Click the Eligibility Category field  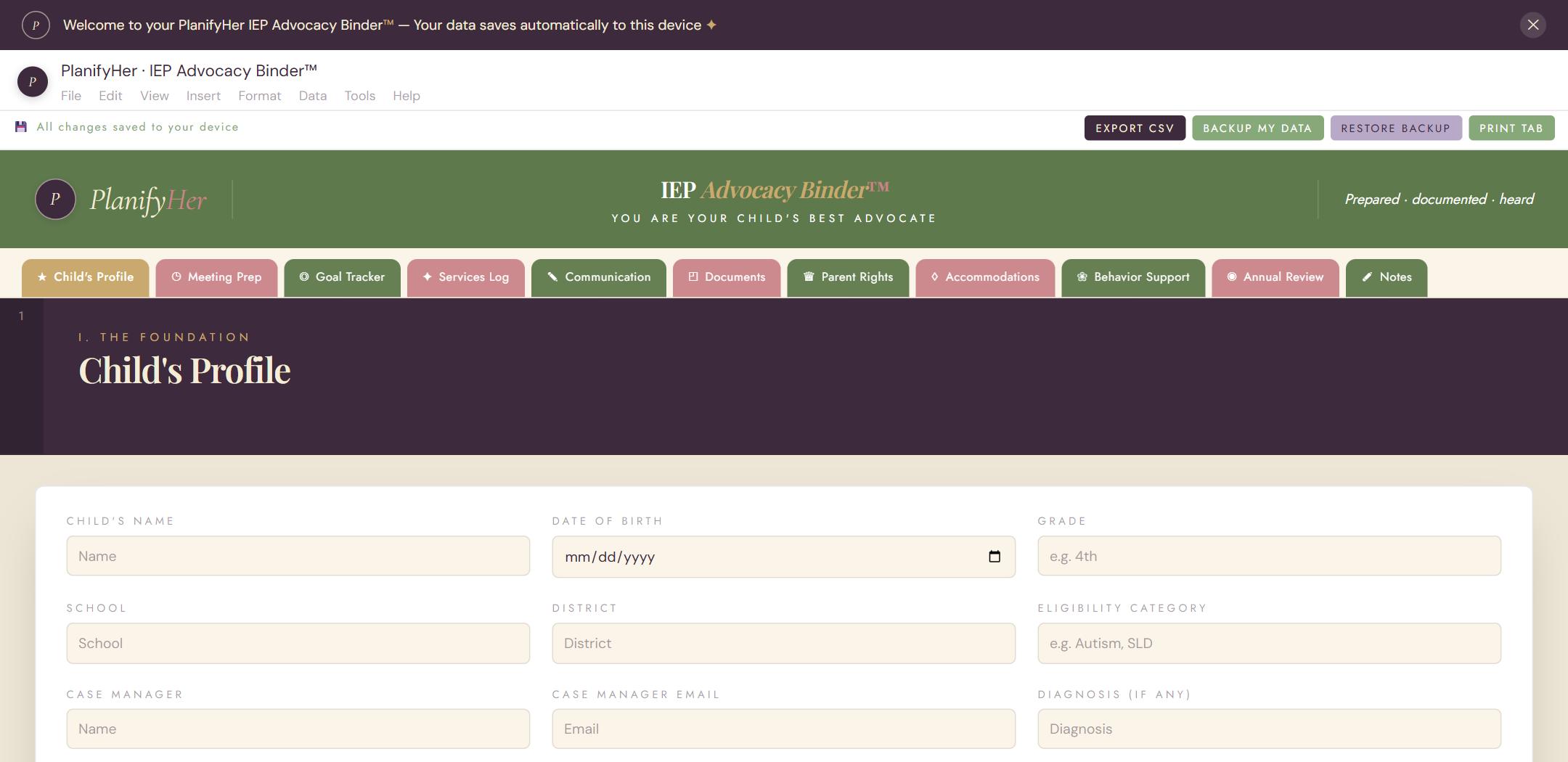coord(1269,643)
